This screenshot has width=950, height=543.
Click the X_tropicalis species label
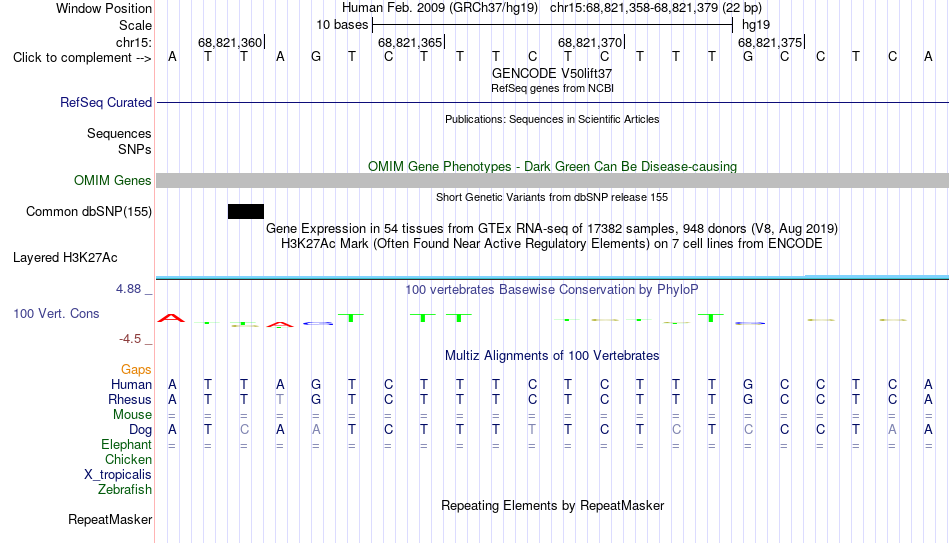pyautogui.click(x=118, y=475)
